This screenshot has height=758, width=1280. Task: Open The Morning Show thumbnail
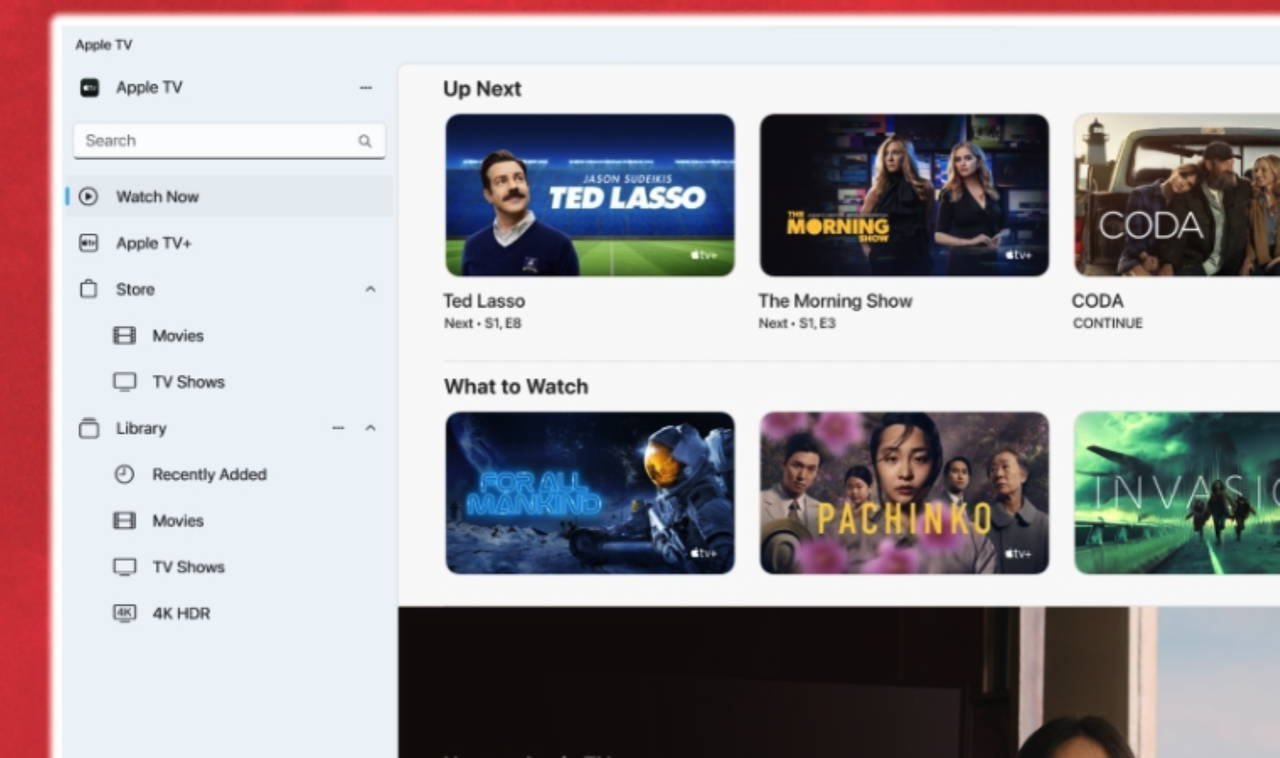[x=904, y=195]
